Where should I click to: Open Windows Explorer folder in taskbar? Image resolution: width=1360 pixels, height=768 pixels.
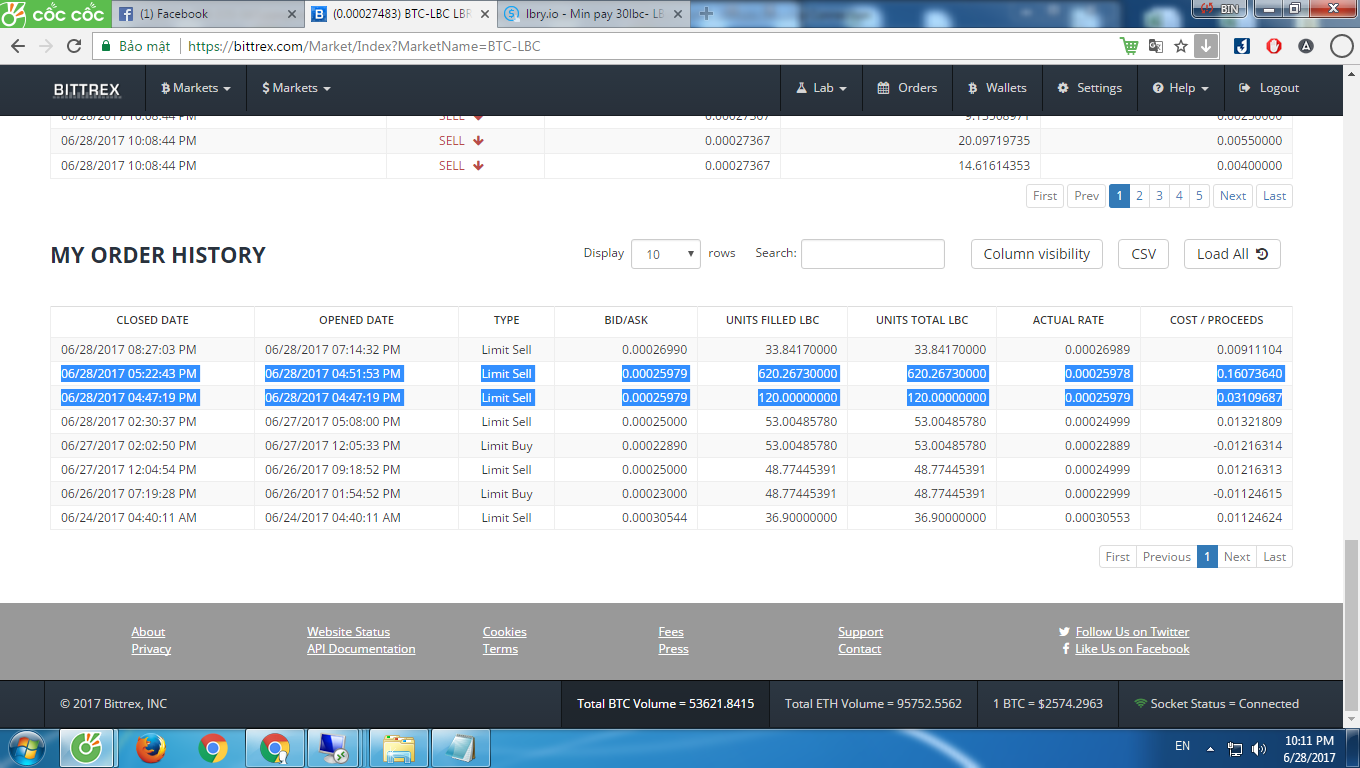pos(398,748)
